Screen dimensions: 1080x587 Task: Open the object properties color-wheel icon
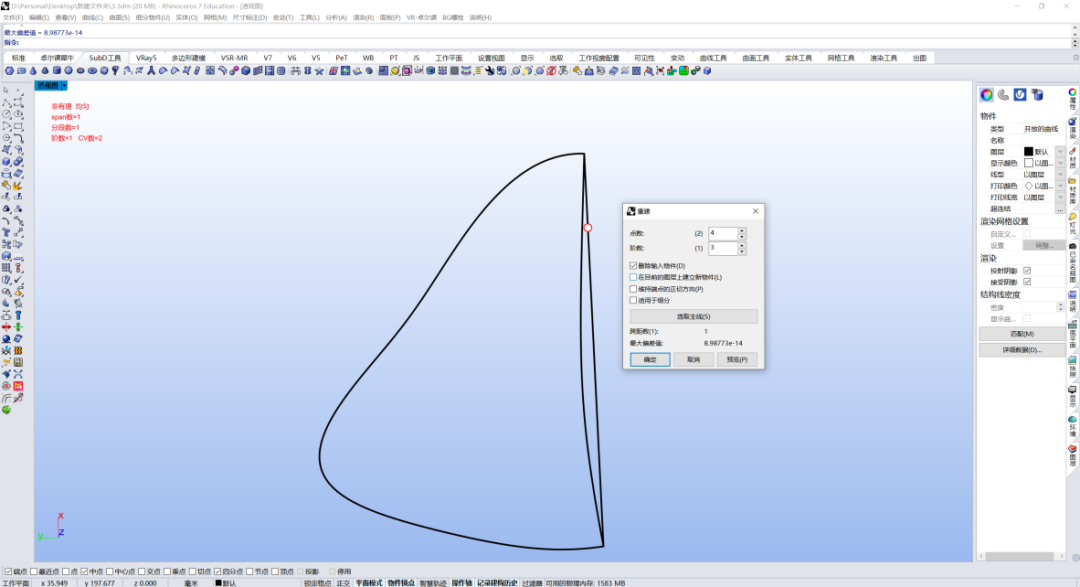[986, 95]
